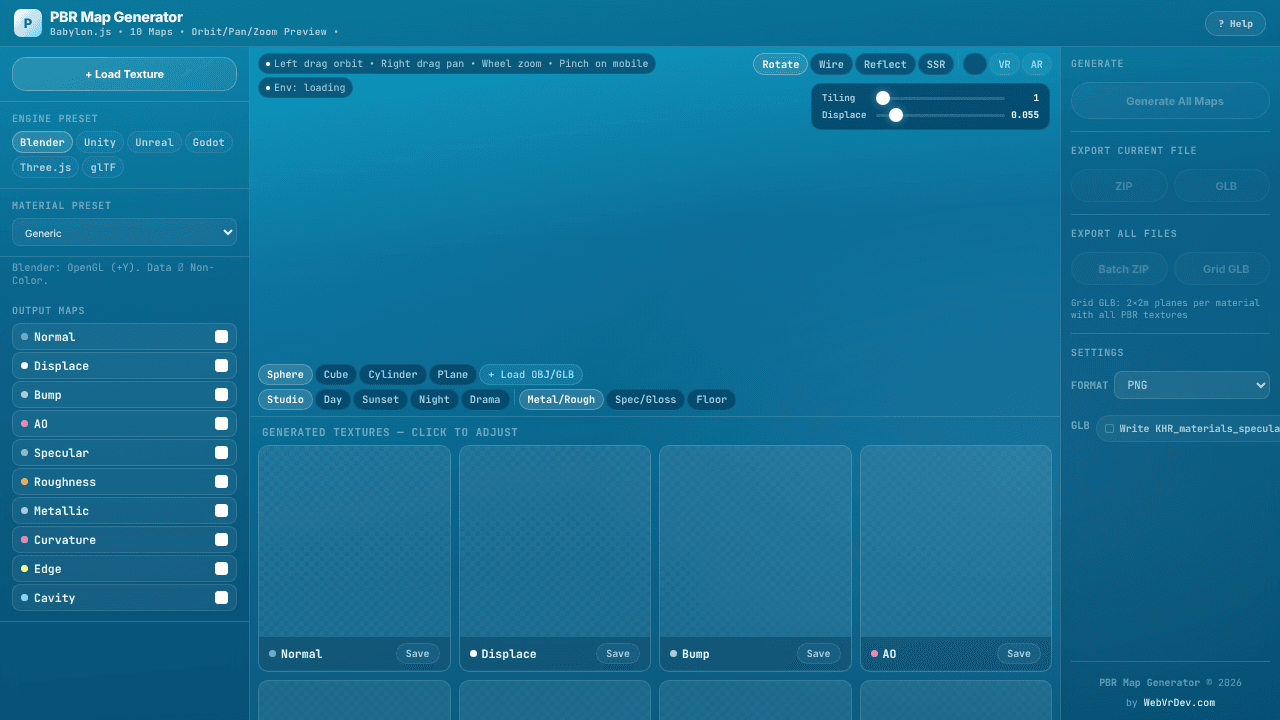Screen dimensions: 1280x720
Task: Open the WebVrDev.com footer link
Action: [1179, 702]
